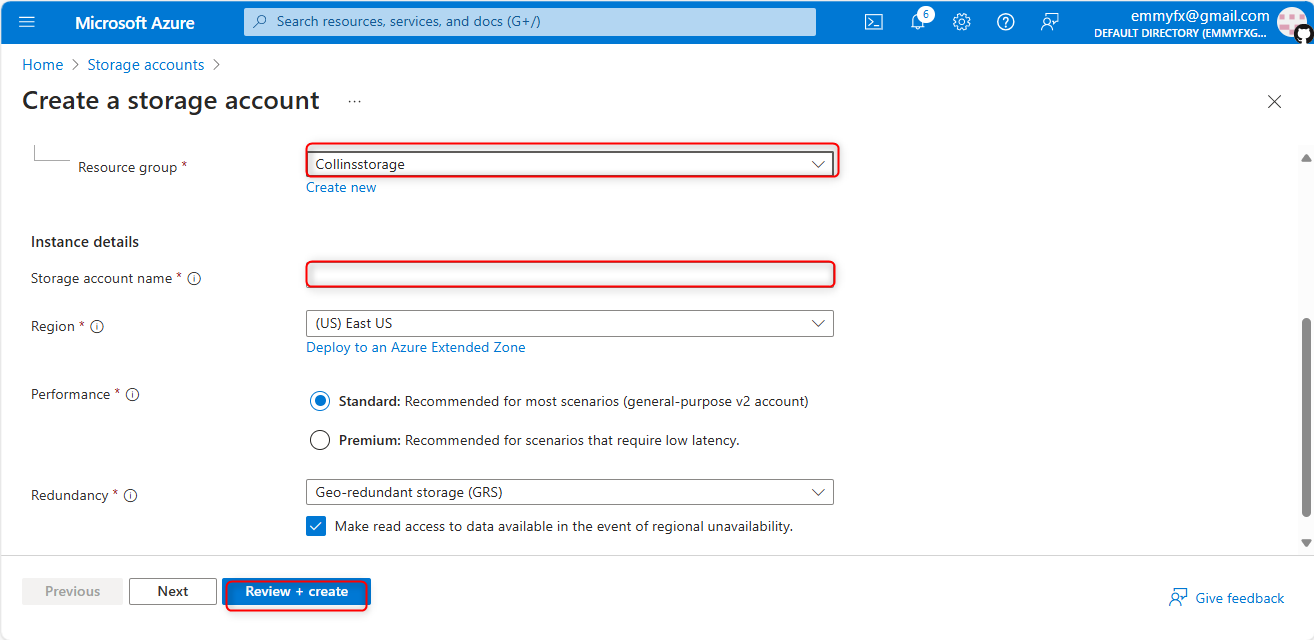Launch Cloud Shell from the top bar
Viewport: 1314px width, 640px height.
[874, 22]
